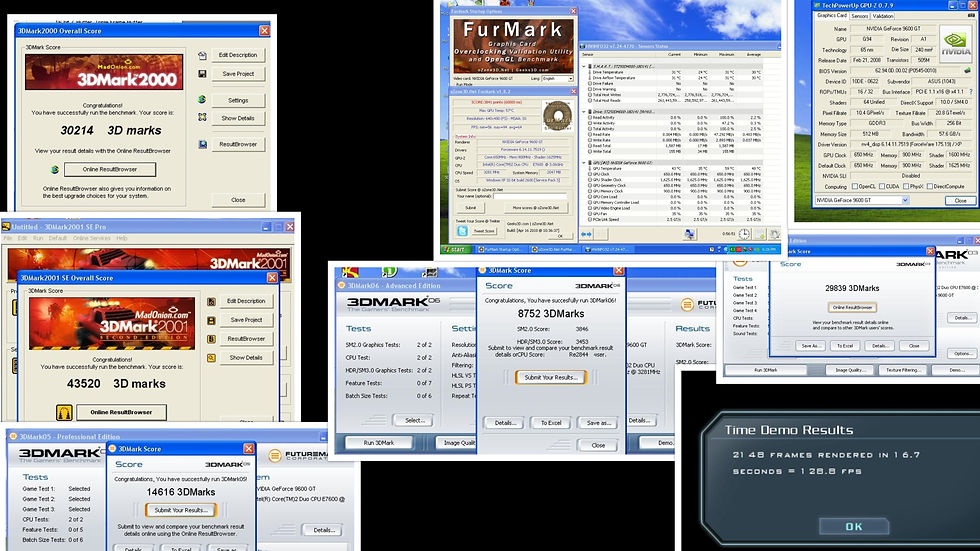Click ResultBrowser icon in 3DMark2000 dialog
The image size is (980, 551).
pos(202,144)
